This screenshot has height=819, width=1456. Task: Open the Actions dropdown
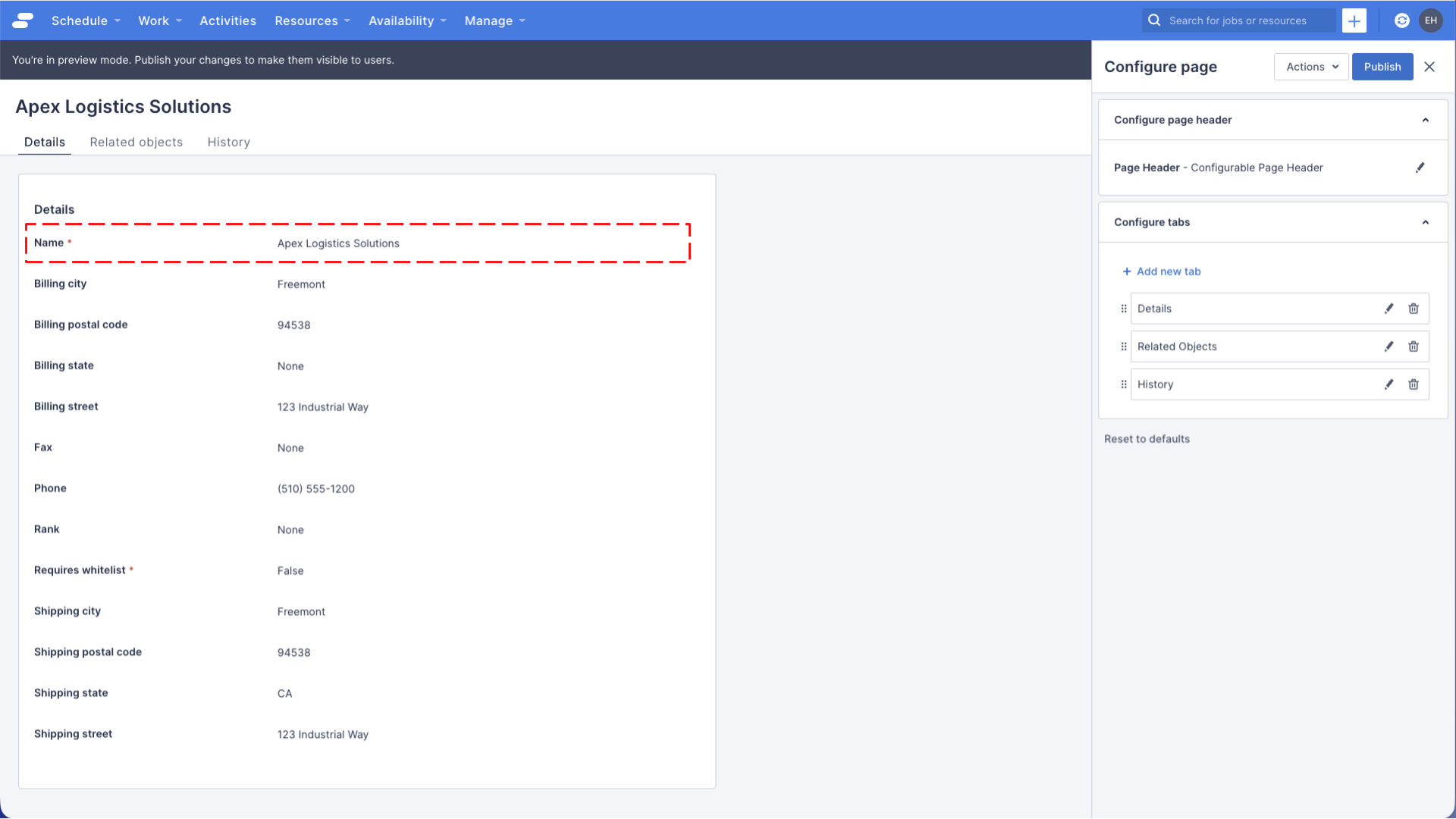coord(1310,67)
